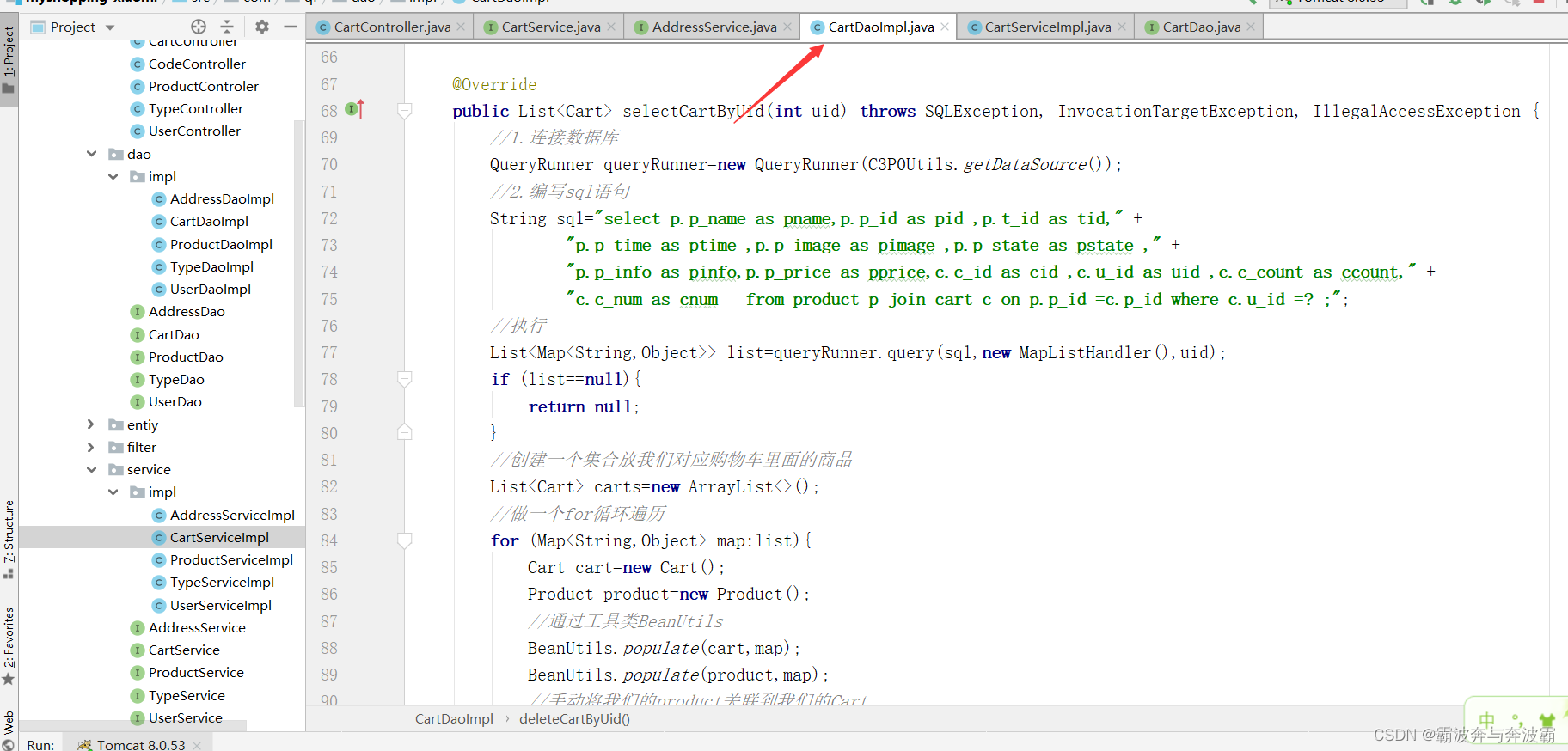Open AddressDao interface
The image size is (1568, 751).
(187, 311)
